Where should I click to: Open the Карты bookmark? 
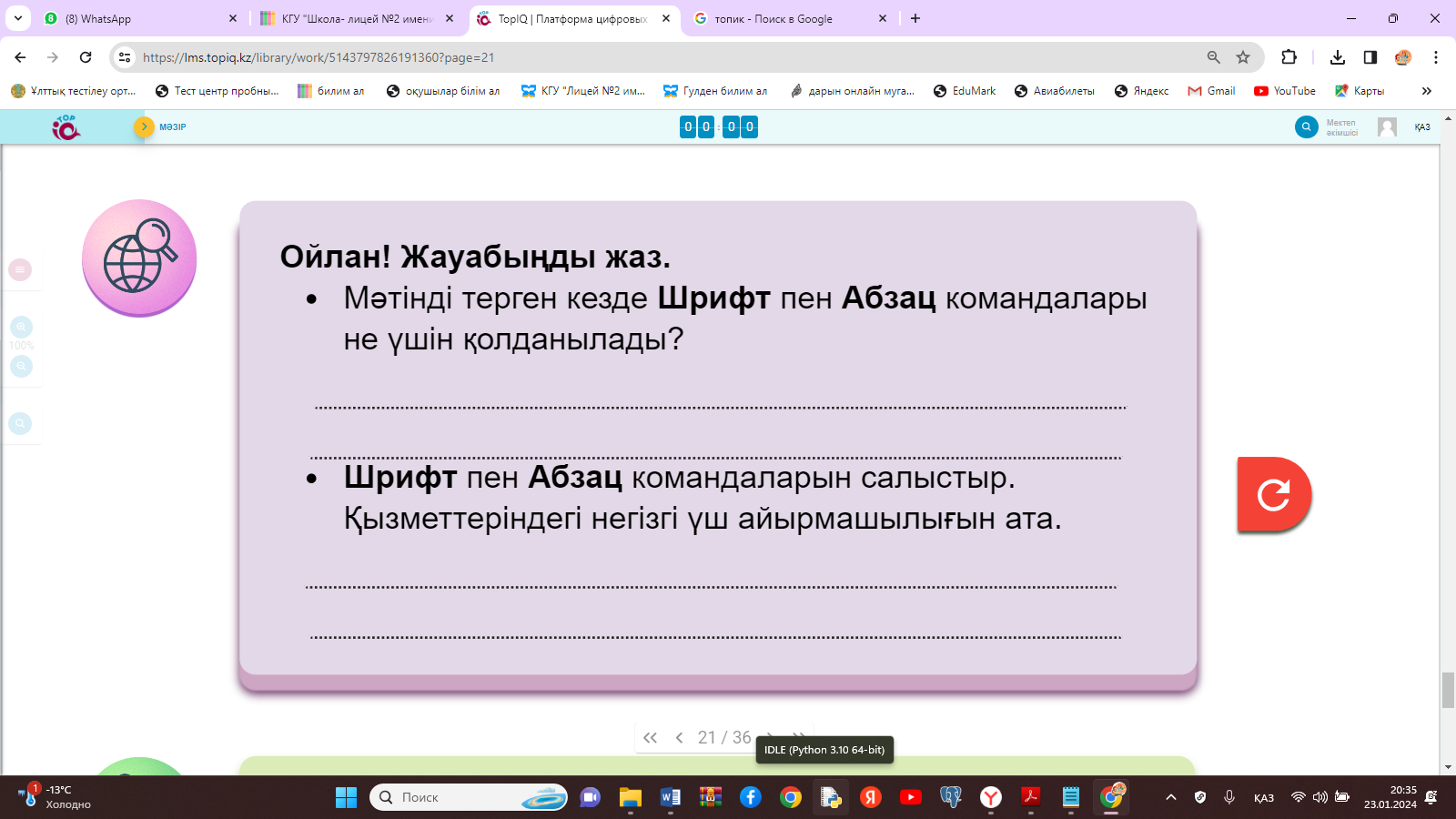tap(1360, 91)
